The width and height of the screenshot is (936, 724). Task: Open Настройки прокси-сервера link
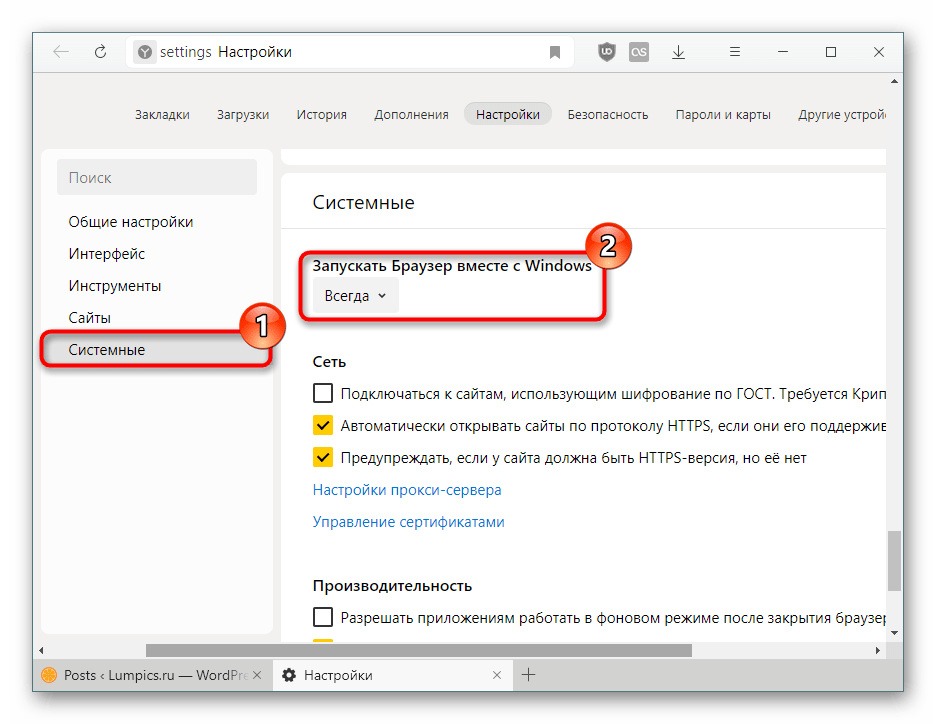[407, 490]
